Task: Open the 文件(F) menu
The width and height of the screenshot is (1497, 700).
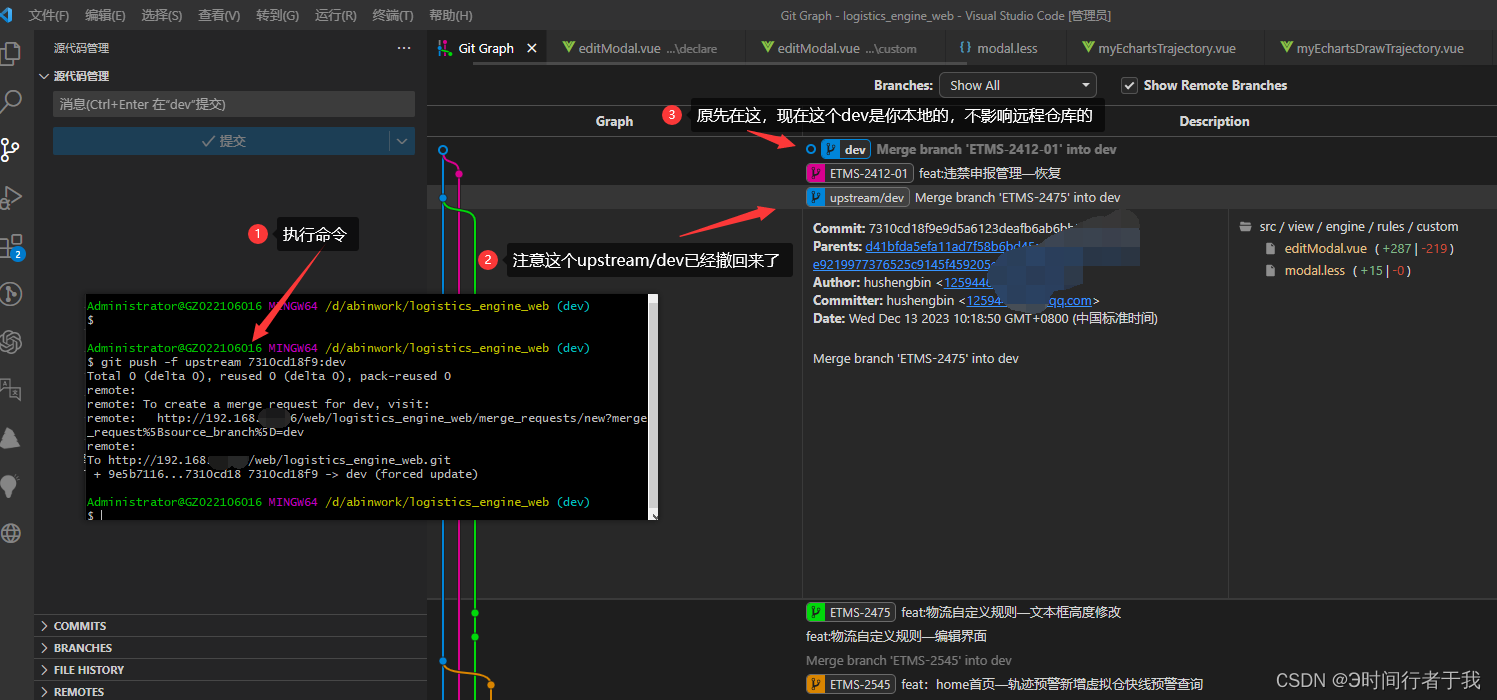Action: tap(49, 16)
